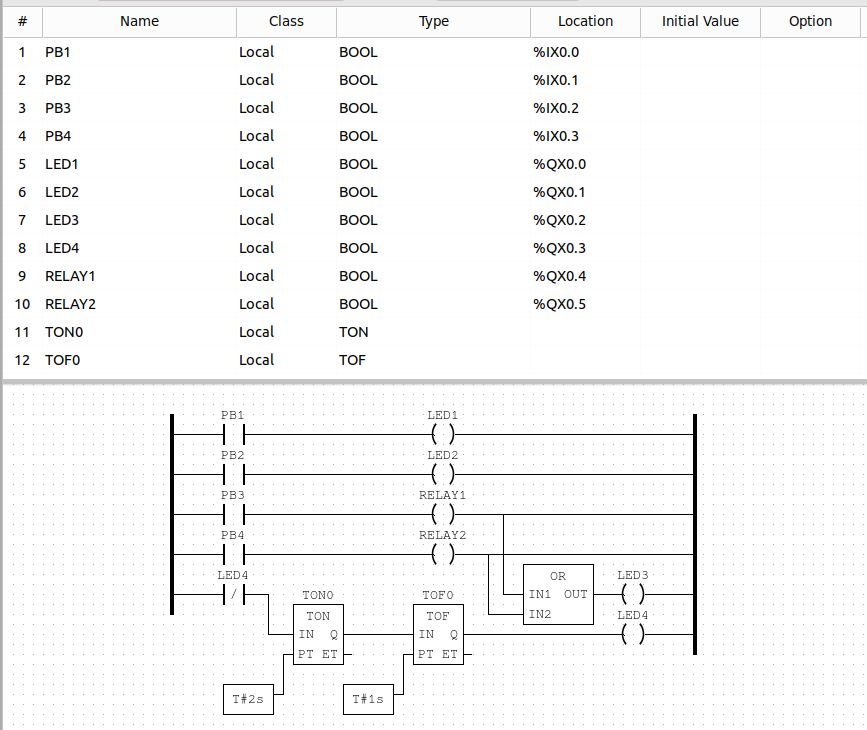Select the OR function block
Image resolution: width=867 pixels, height=730 pixels.
pos(558,594)
